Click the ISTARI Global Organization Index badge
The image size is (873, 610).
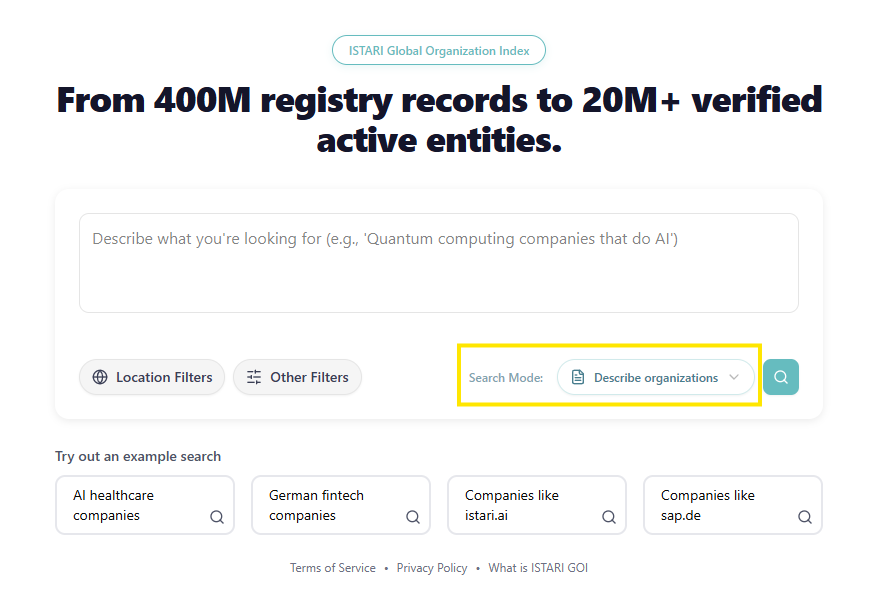(438, 50)
